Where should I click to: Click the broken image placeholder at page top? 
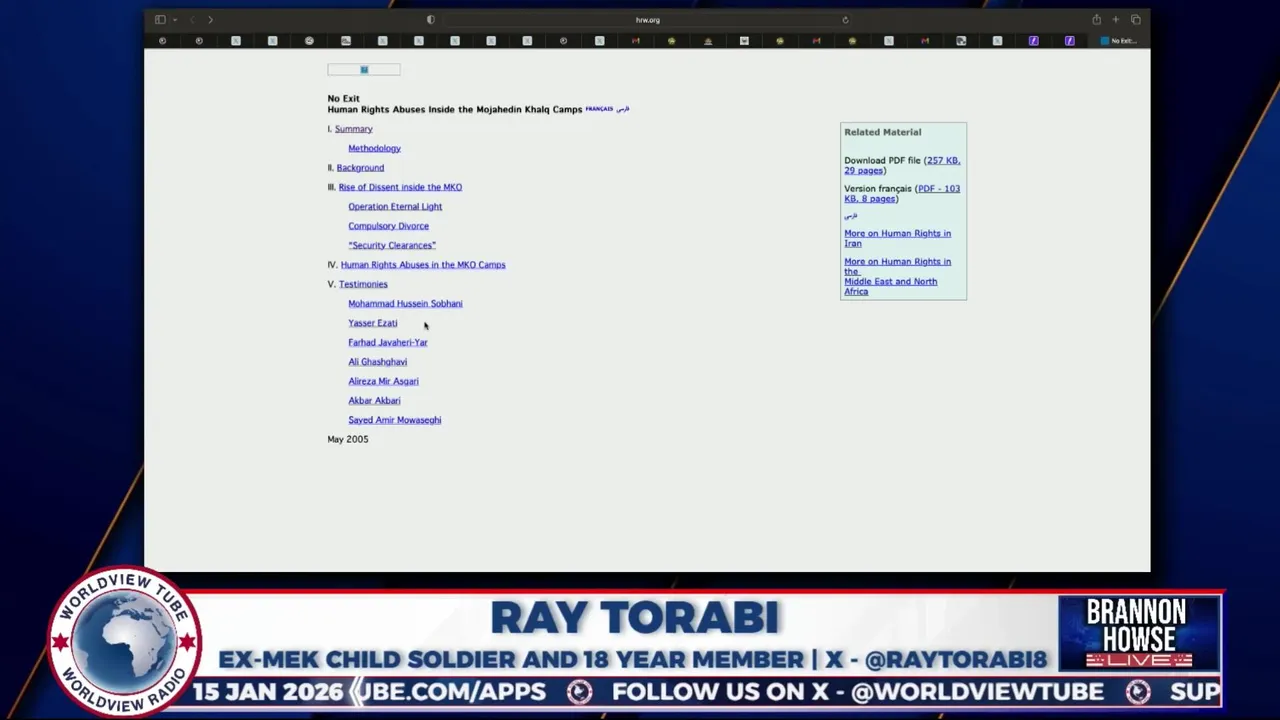364,69
